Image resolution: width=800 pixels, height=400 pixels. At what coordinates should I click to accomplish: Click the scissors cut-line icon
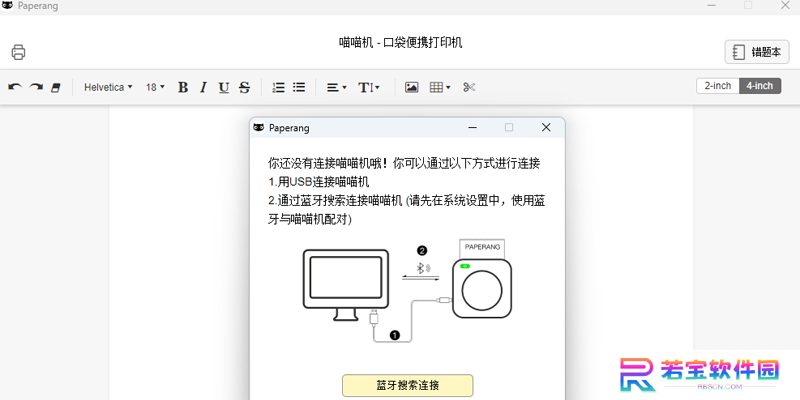coord(469,87)
